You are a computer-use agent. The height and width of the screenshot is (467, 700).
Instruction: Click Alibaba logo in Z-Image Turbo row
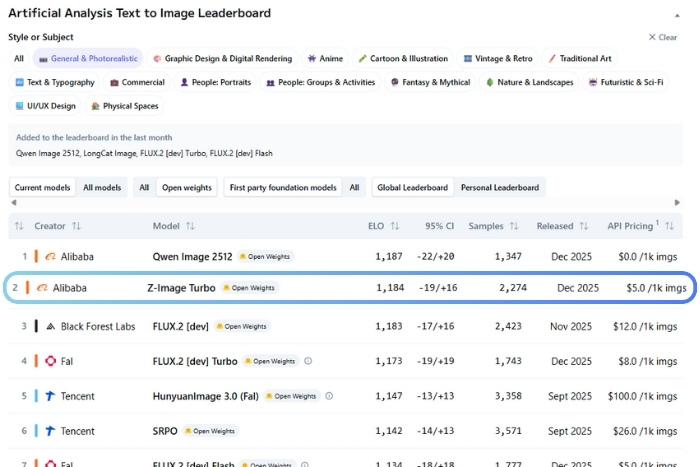(42, 288)
